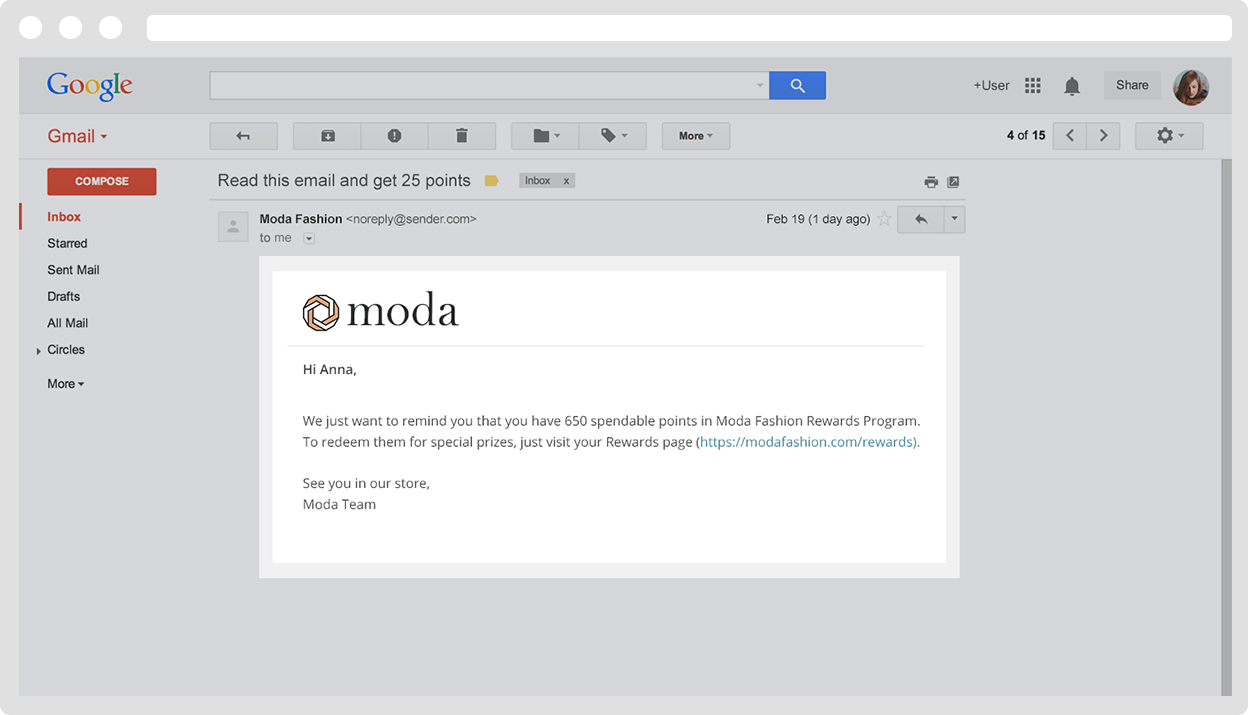
Task: Open the Google apps grid
Action: click(1033, 86)
